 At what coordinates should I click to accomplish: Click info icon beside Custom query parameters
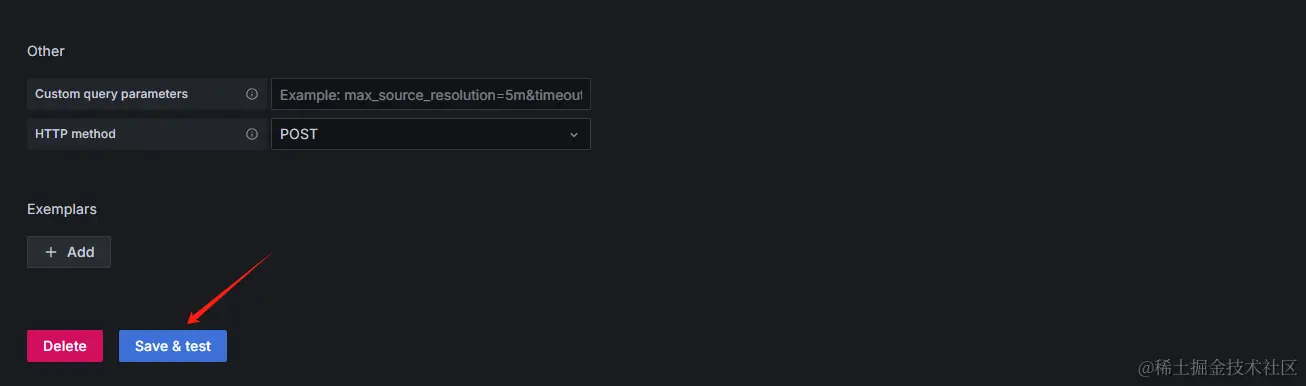click(252, 94)
